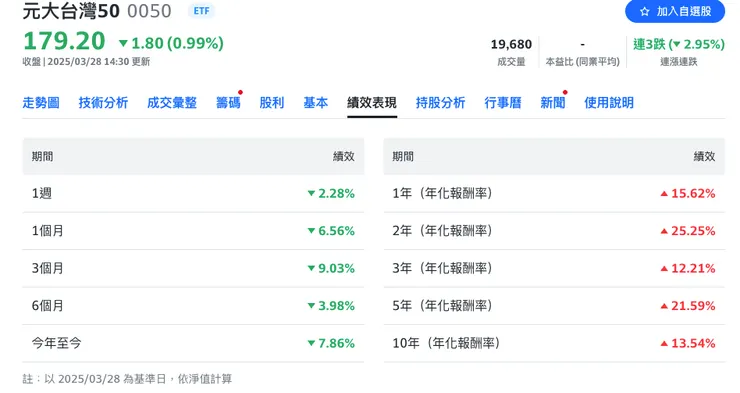
Task: Switch to the 技術分析 tab
Action: (x=103, y=102)
